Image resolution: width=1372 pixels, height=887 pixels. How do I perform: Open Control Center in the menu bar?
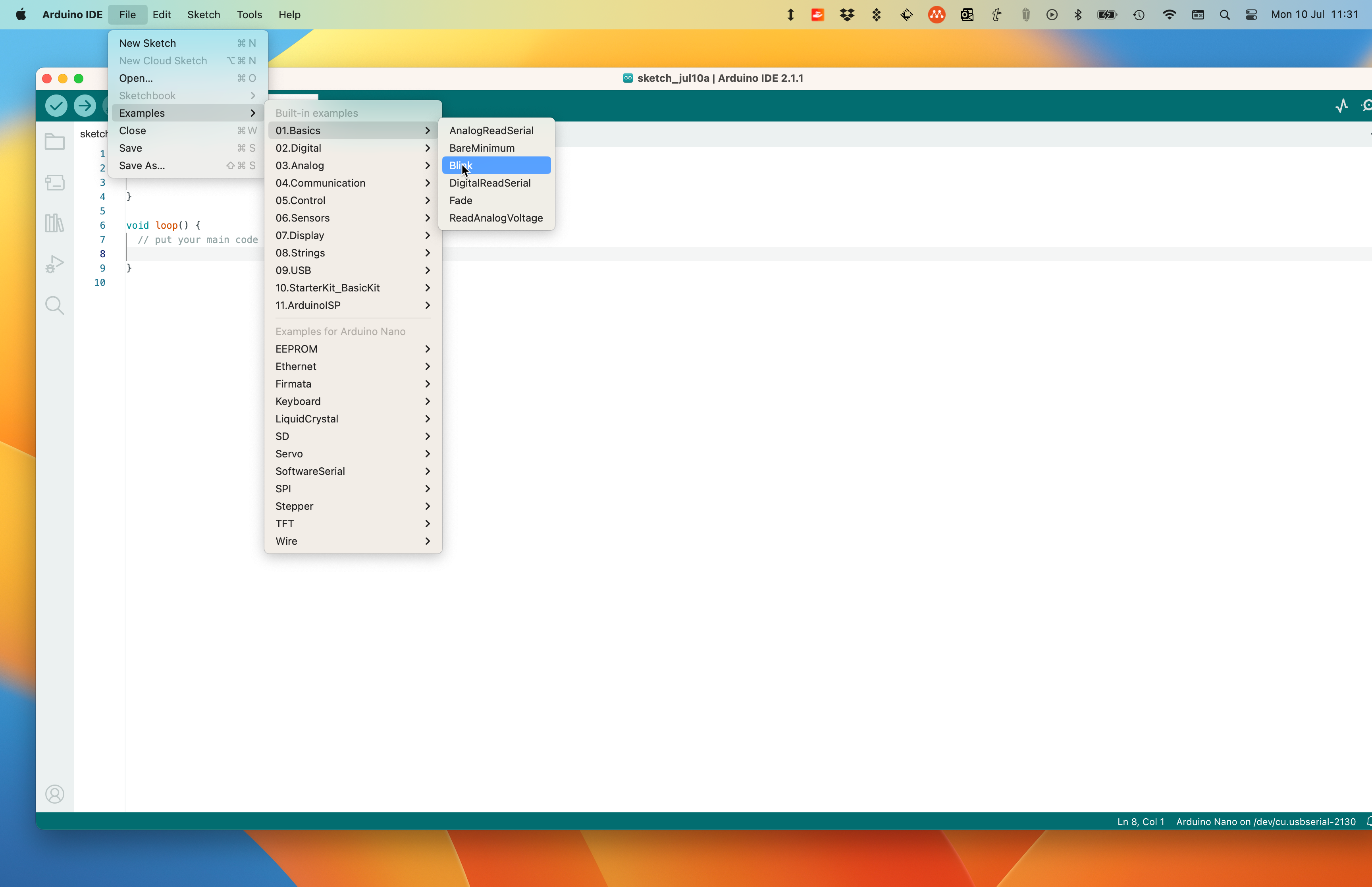tap(1251, 14)
